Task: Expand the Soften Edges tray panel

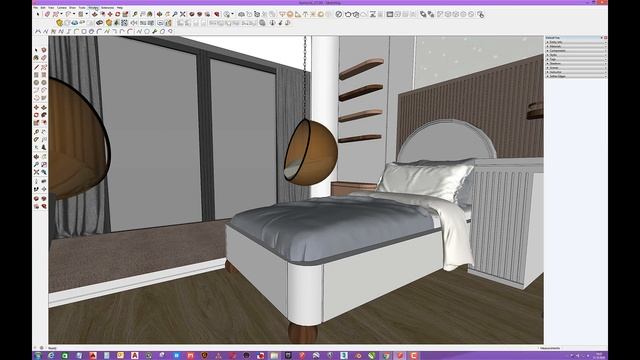Action: [x=576, y=76]
